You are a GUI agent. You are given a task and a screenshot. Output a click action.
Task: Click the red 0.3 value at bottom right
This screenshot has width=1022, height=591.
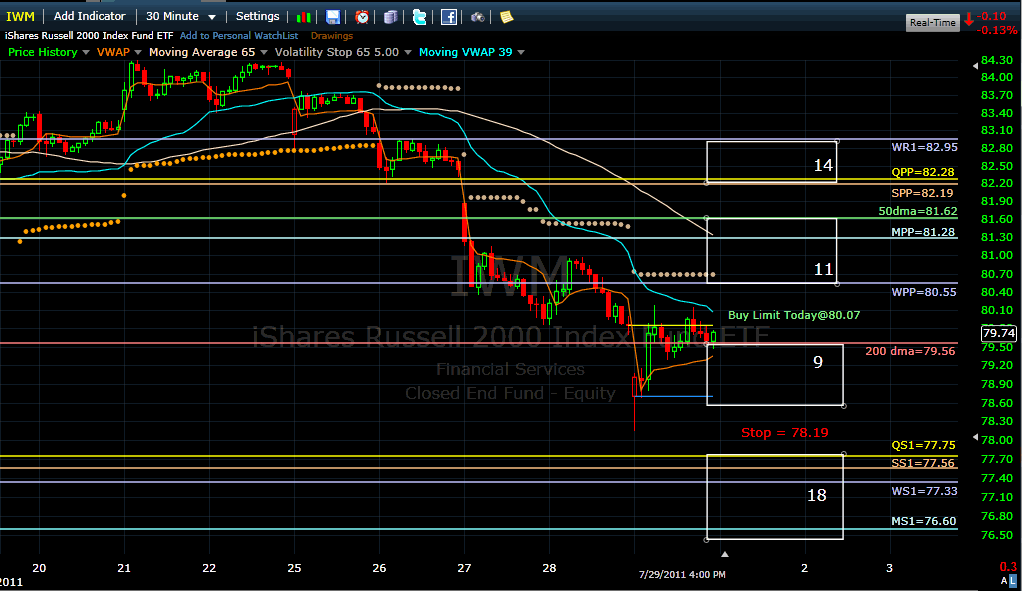pos(1008,566)
